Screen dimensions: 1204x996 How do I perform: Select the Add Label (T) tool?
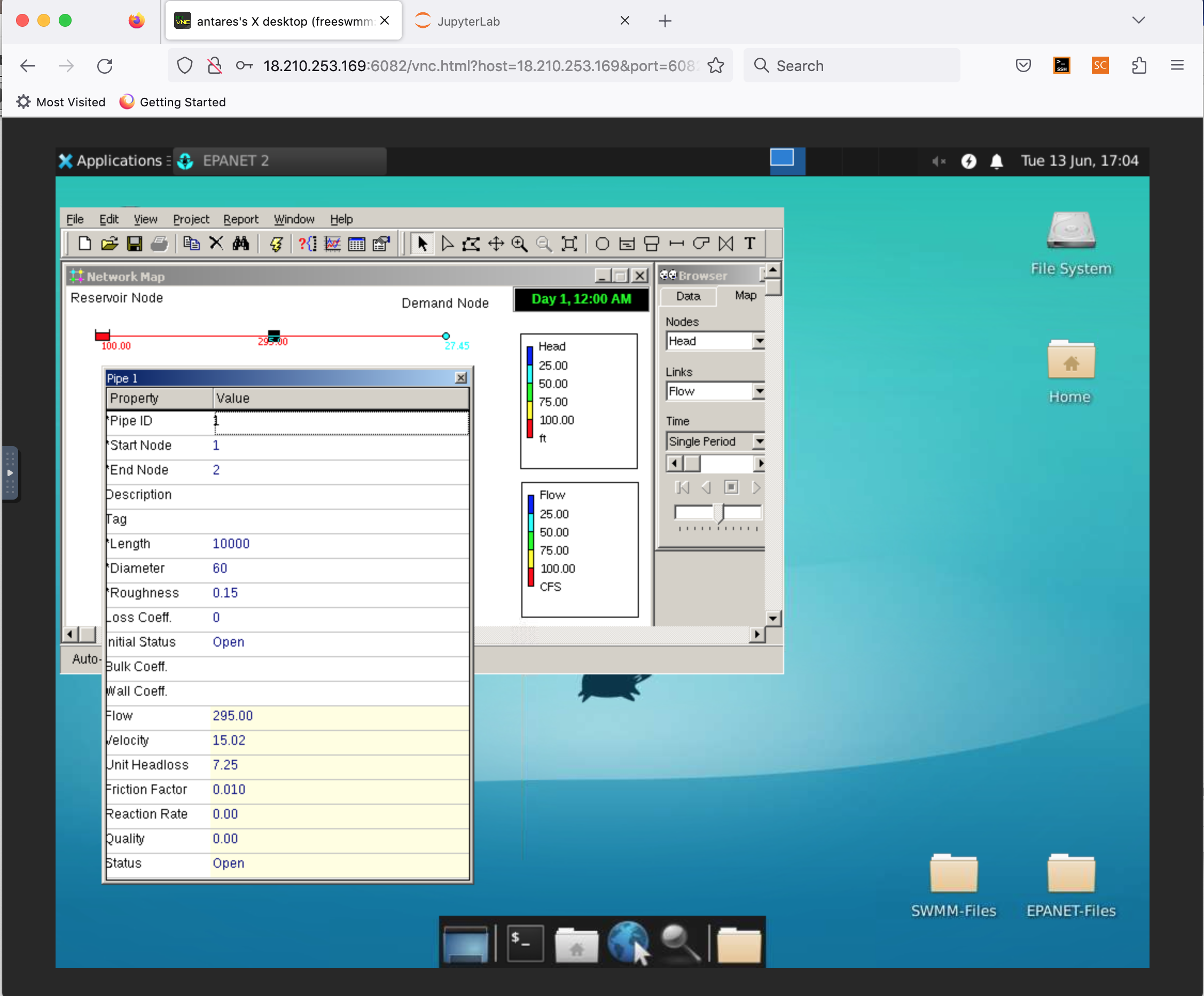[x=750, y=244]
